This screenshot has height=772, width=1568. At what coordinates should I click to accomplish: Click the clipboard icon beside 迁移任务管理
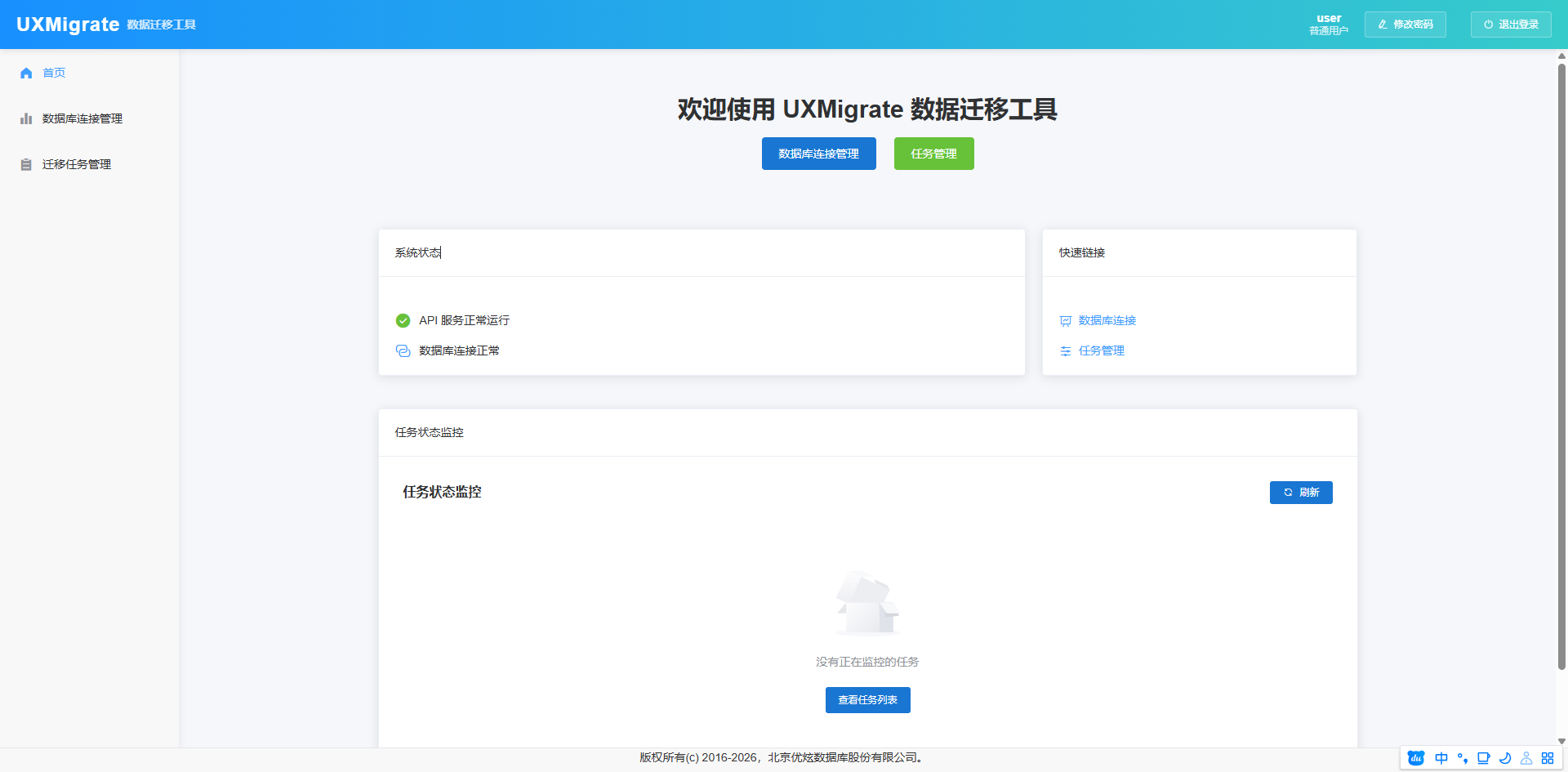click(x=26, y=165)
